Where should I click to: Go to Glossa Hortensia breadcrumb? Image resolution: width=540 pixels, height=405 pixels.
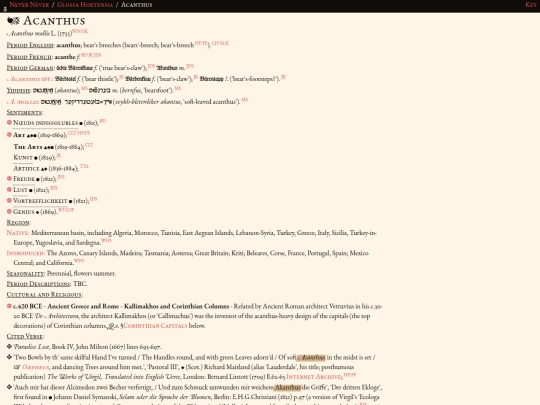point(85,4)
